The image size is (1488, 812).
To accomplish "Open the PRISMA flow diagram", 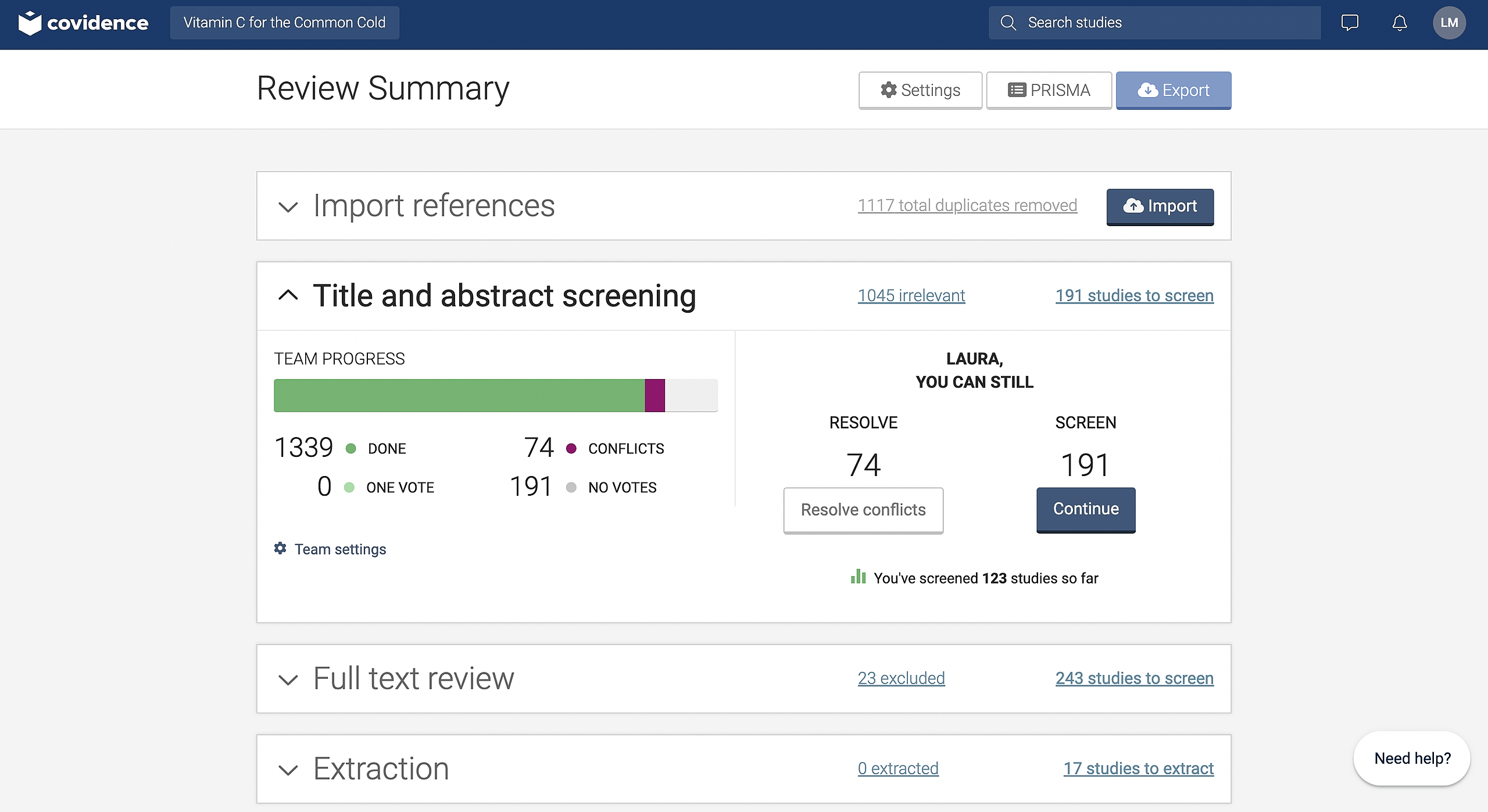I will click(1049, 90).
